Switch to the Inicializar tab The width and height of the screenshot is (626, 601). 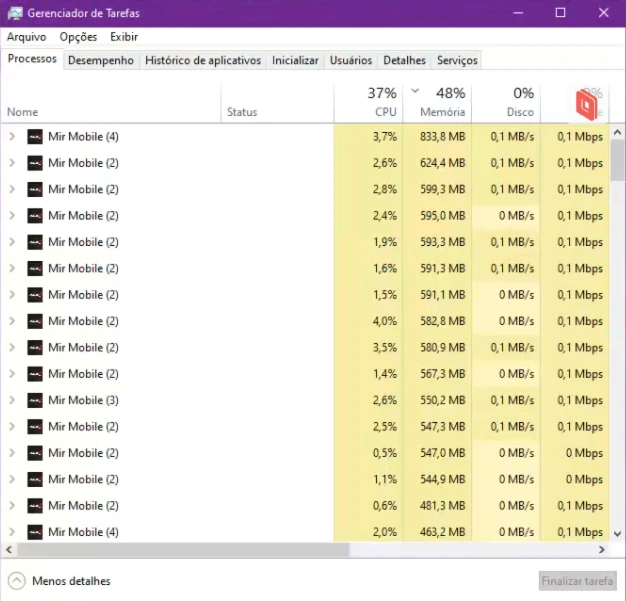(x=295, y=60)
